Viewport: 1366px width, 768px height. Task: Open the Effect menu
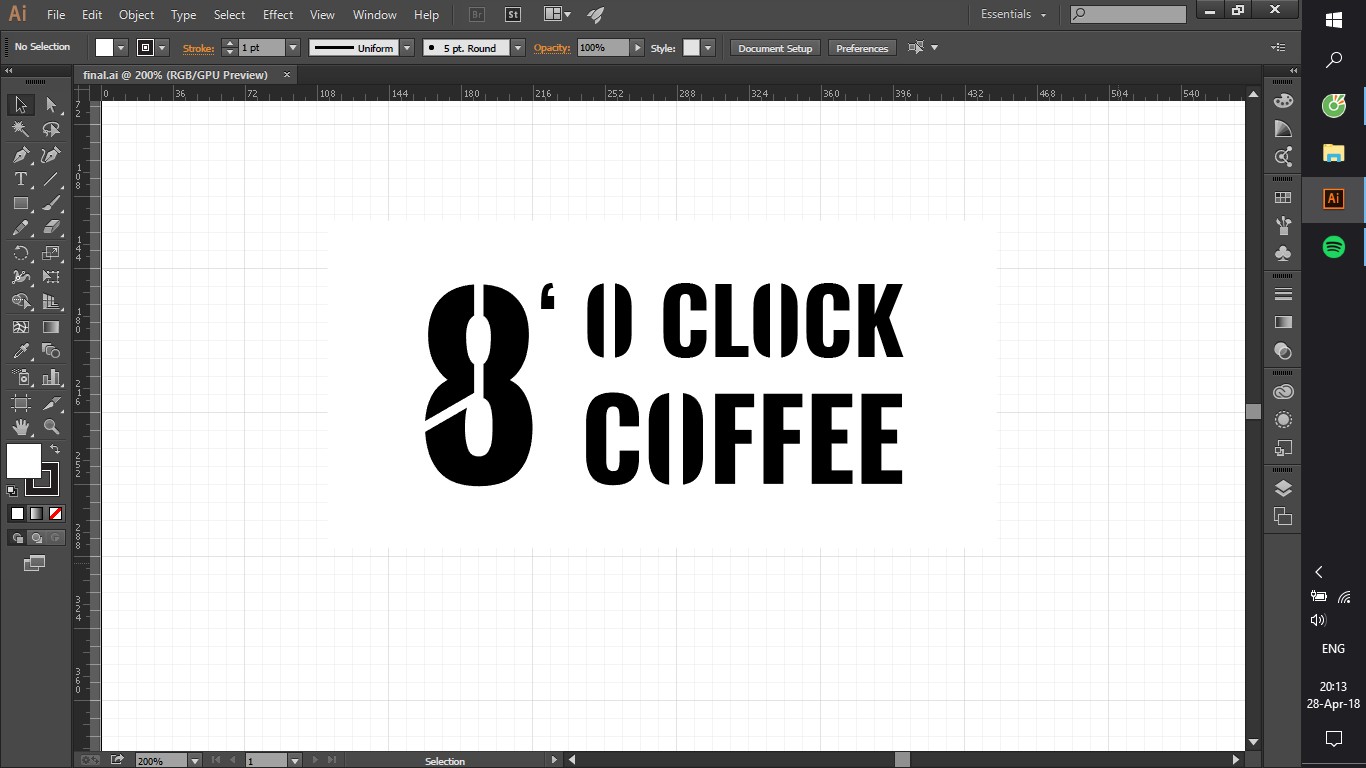(278, 15)
